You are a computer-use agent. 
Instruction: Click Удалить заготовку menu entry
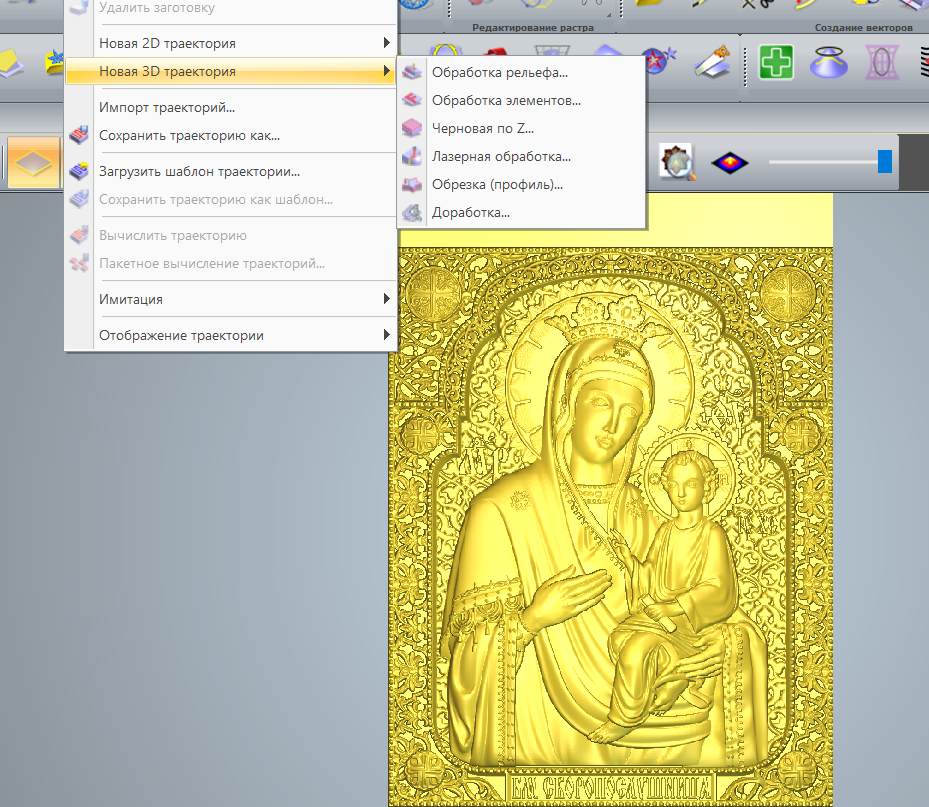pyautogui.click(x=230, y=8)
